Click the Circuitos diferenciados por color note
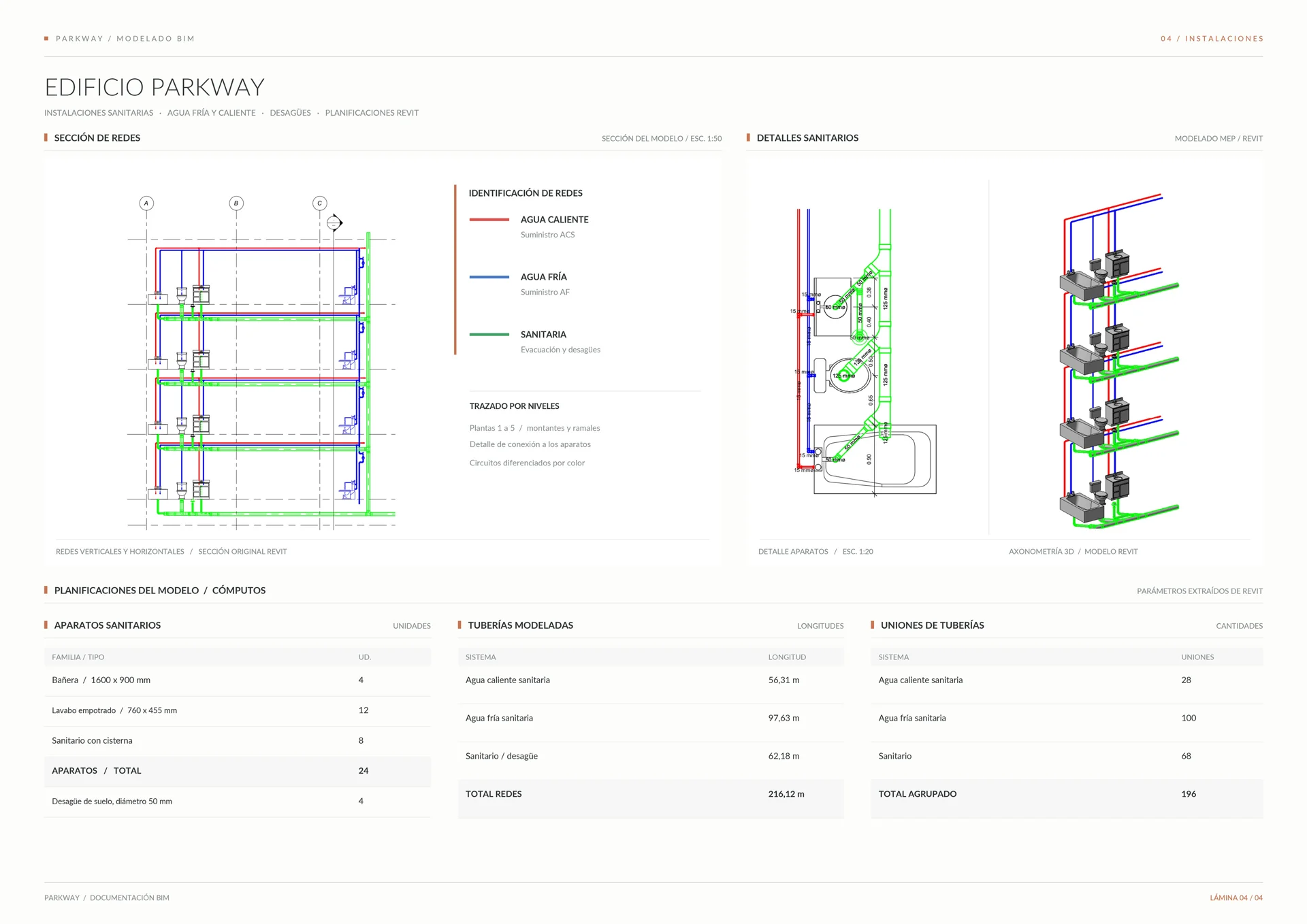The width and height of the screenshot is (1307, 924). [527, 463]
